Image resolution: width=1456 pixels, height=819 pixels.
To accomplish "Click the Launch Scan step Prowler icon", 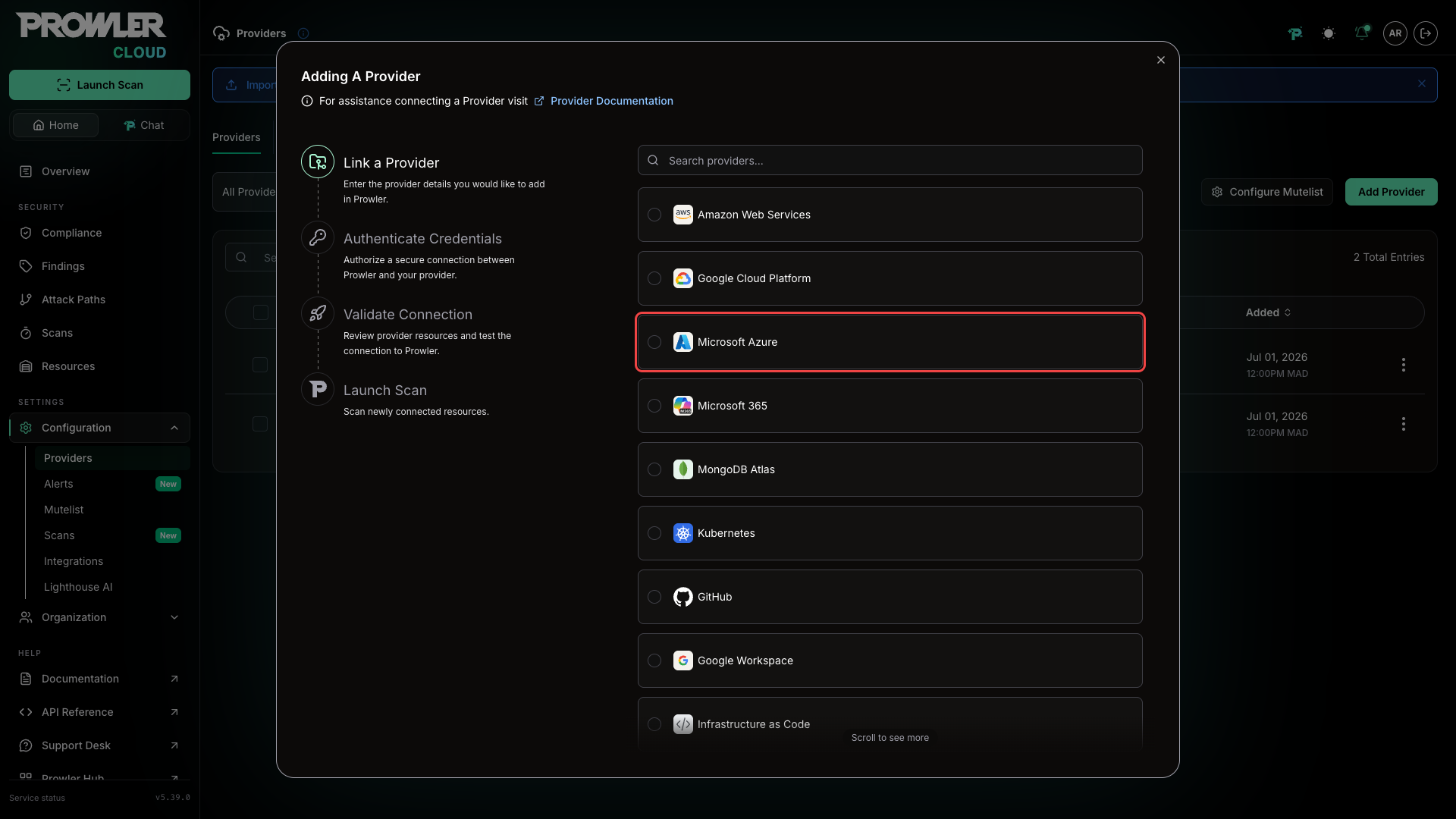I will [x=318, y=389].
